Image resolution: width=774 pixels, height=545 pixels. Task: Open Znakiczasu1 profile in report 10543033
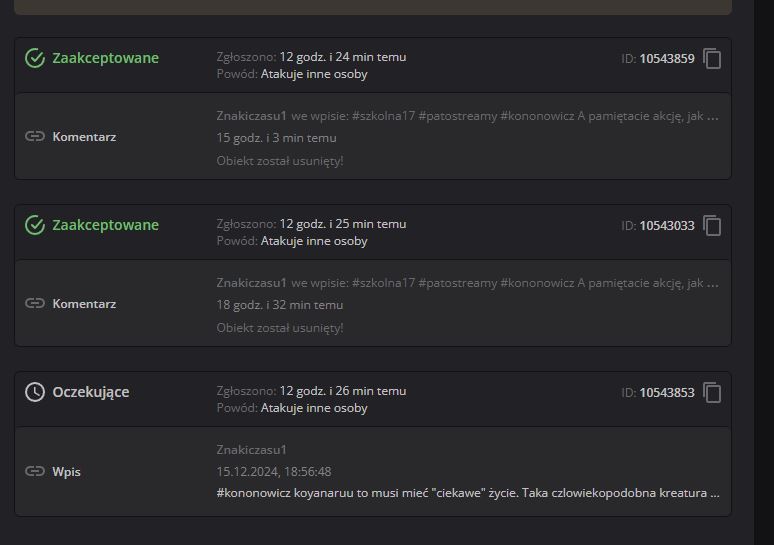[251, 283]
